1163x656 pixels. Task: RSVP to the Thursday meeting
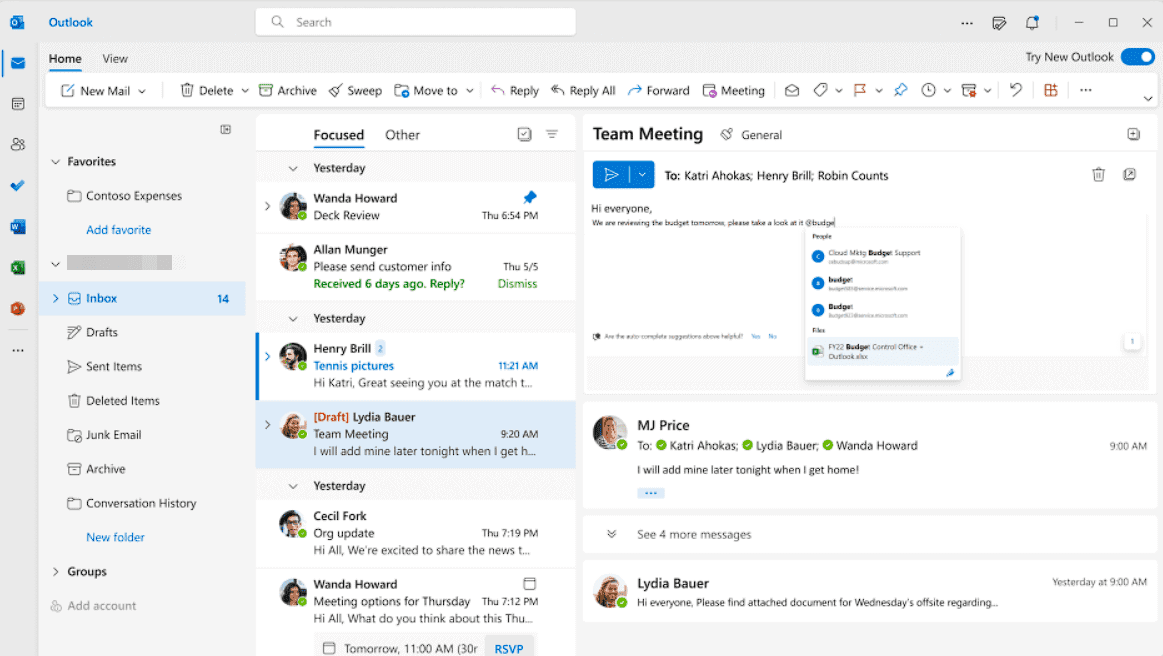point(509,649)
